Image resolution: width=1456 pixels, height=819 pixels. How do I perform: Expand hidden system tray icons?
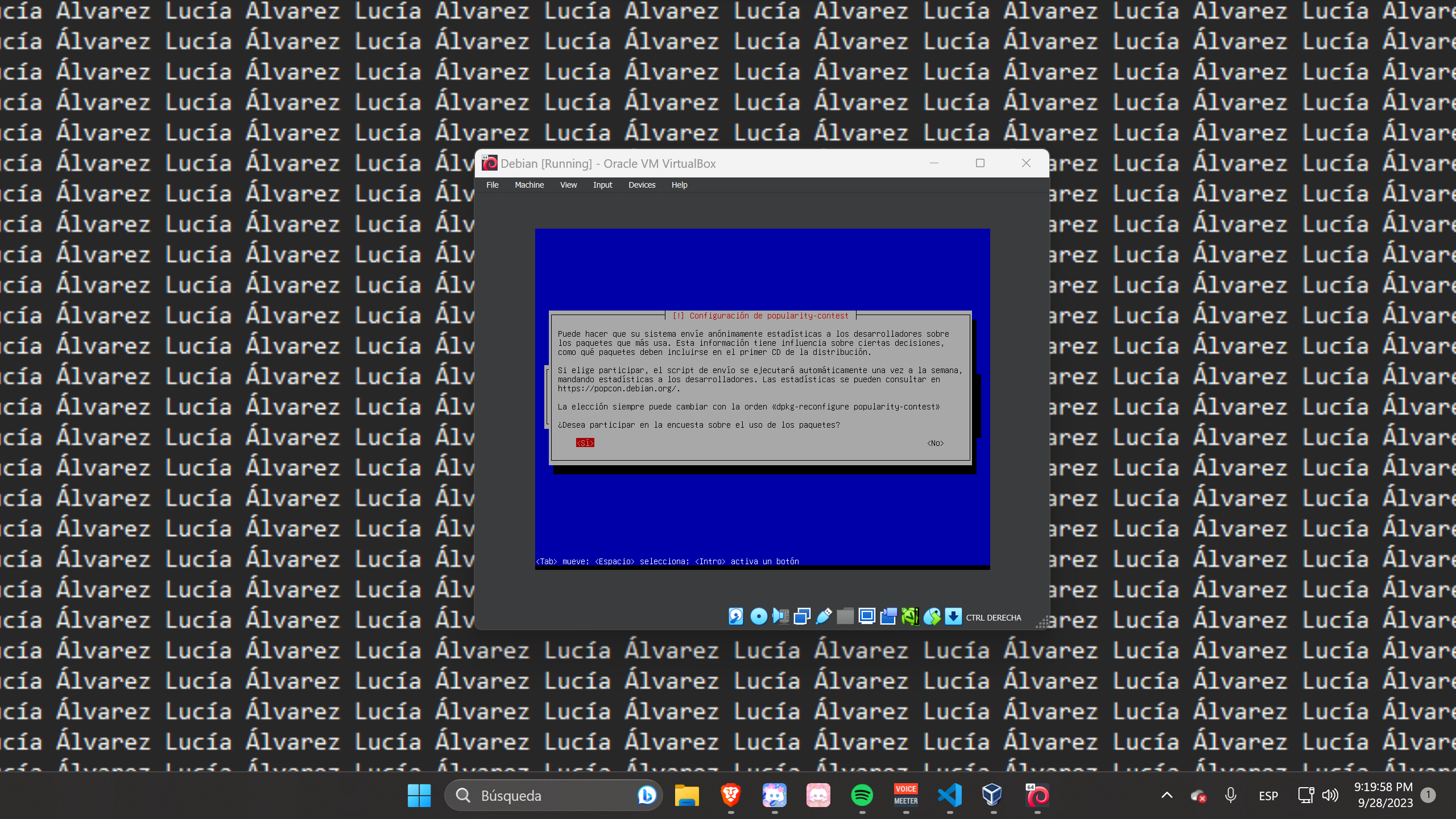tap(1167, 796)
